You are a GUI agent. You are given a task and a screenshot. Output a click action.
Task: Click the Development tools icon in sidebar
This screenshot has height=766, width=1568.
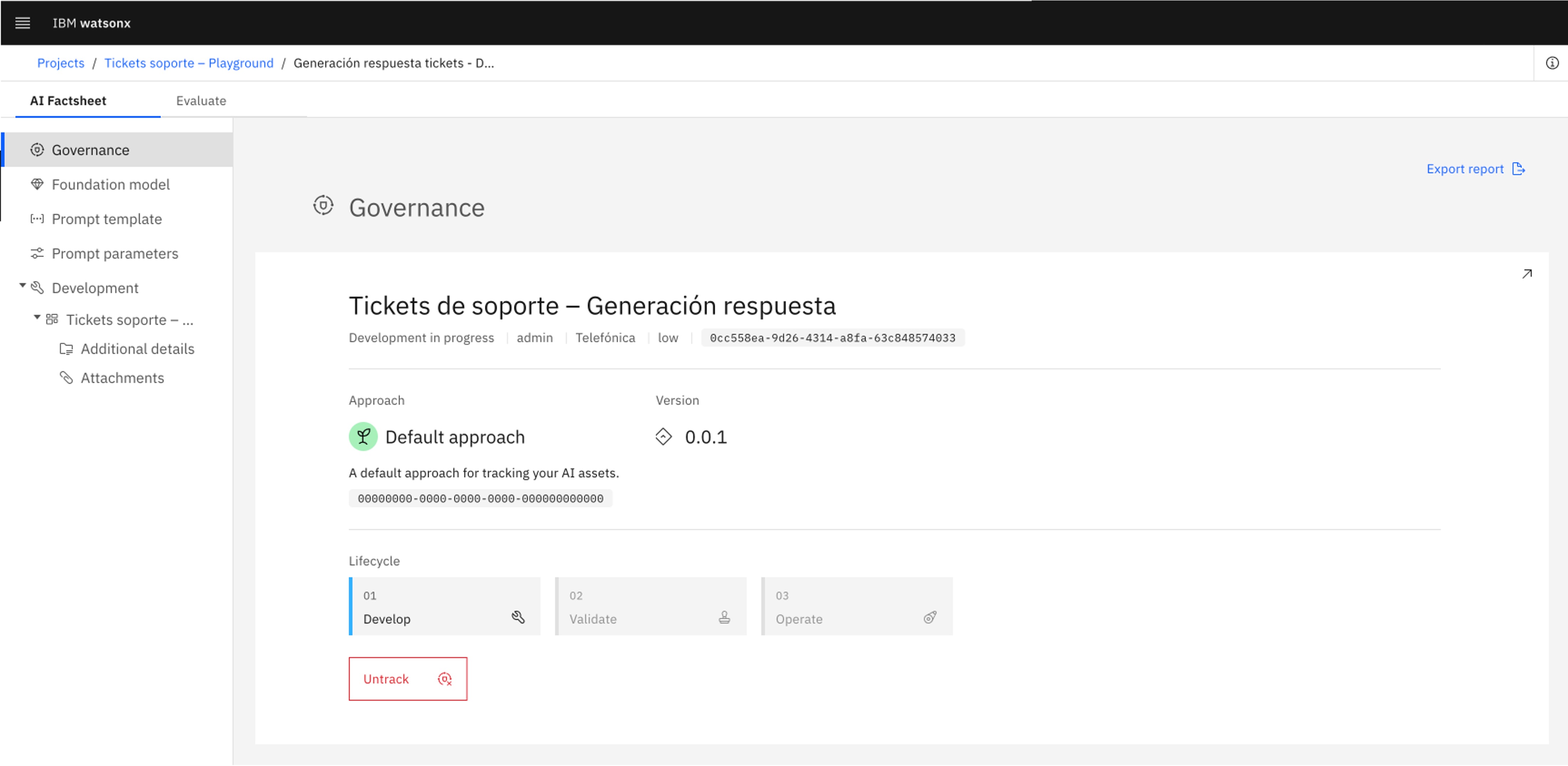tap(37, 287)
